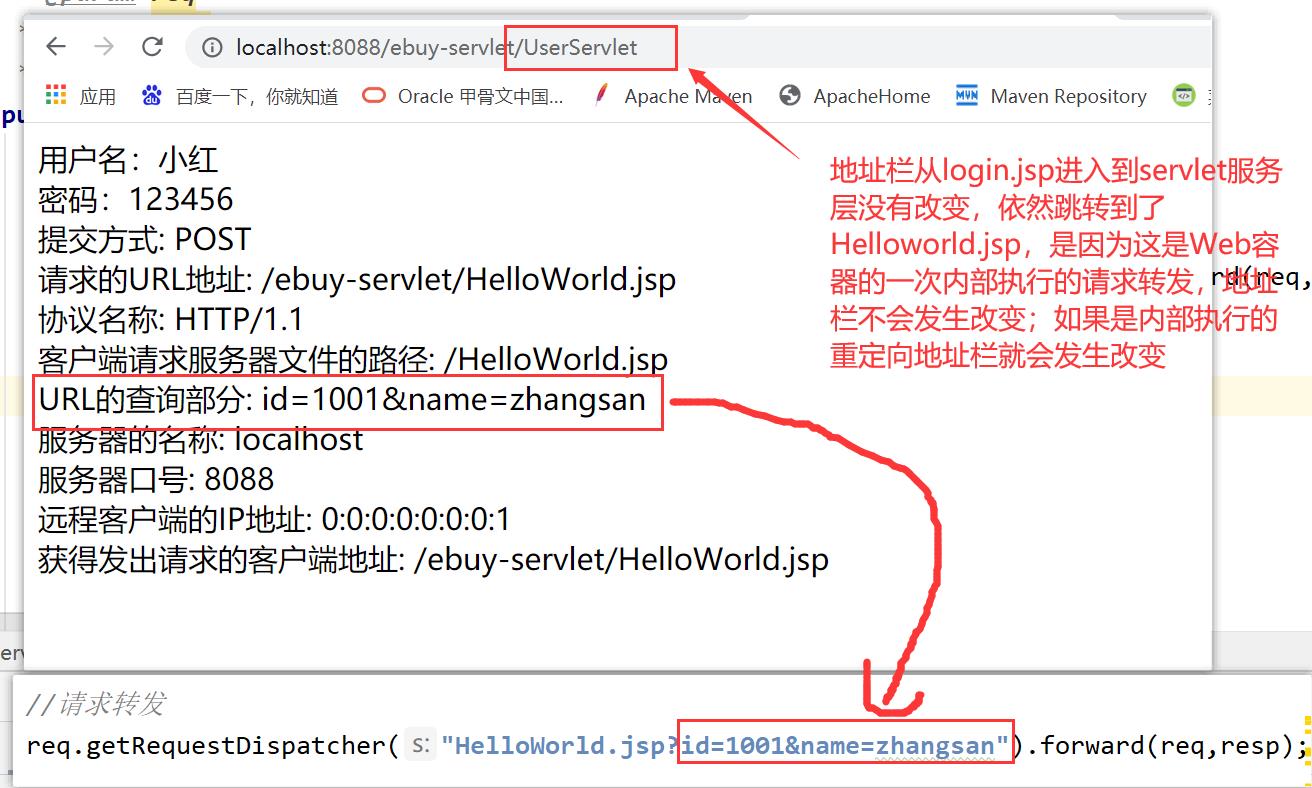This screenshot has height=788, width=1312.
Task: Select the 获得发出请求的客户端地址 line
Action: pyautogui.click(x=433, y=560)
